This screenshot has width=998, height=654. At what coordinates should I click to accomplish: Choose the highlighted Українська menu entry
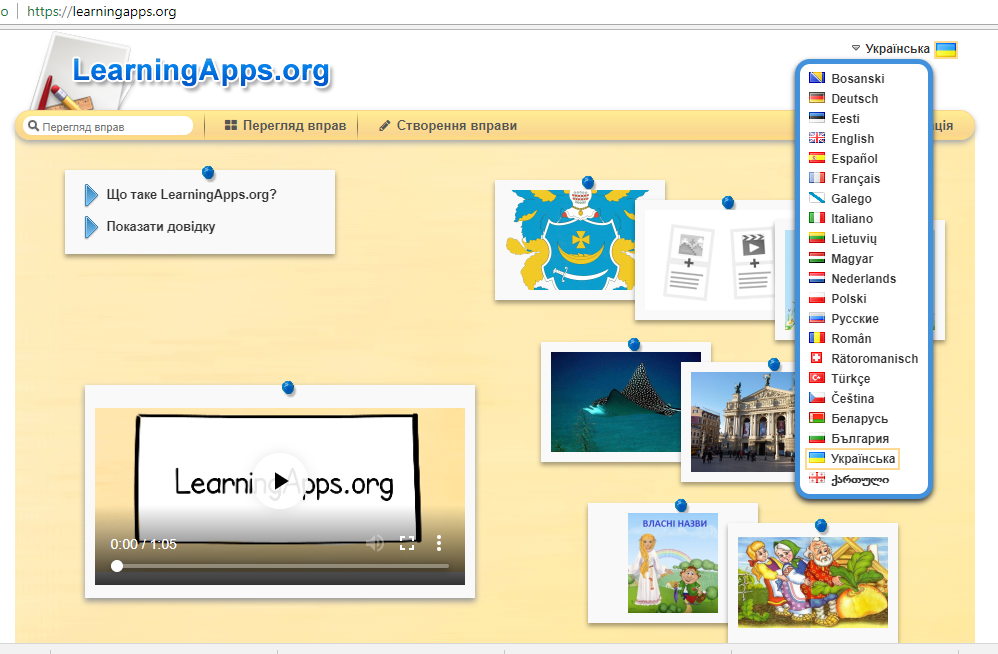tap(852, 458)
